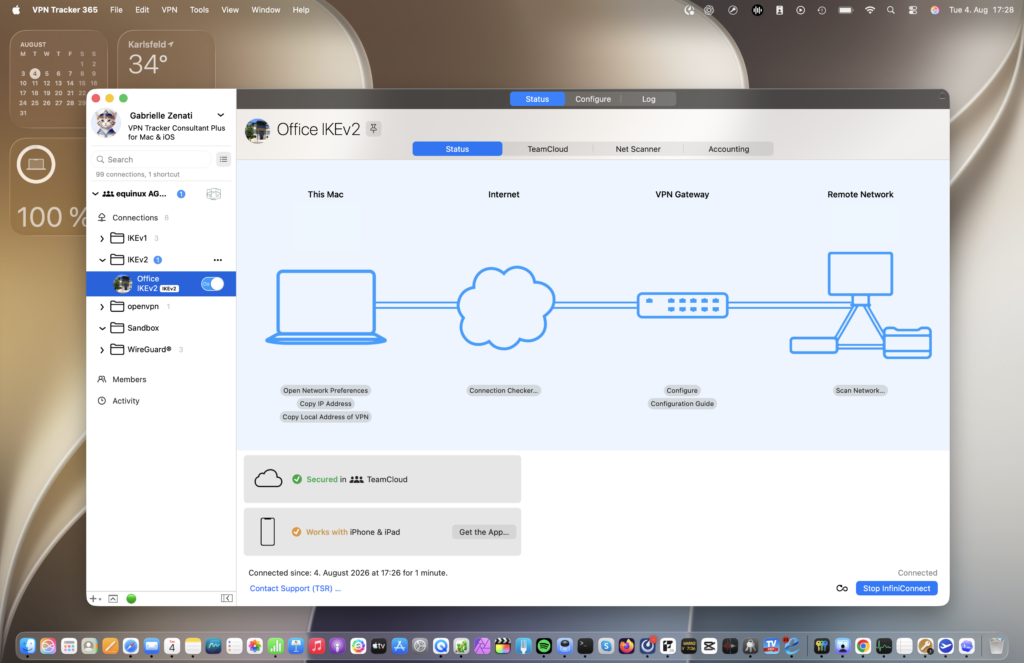Click the InfiniConnect infinity icon
The image size is (1024, 663).
842,589
